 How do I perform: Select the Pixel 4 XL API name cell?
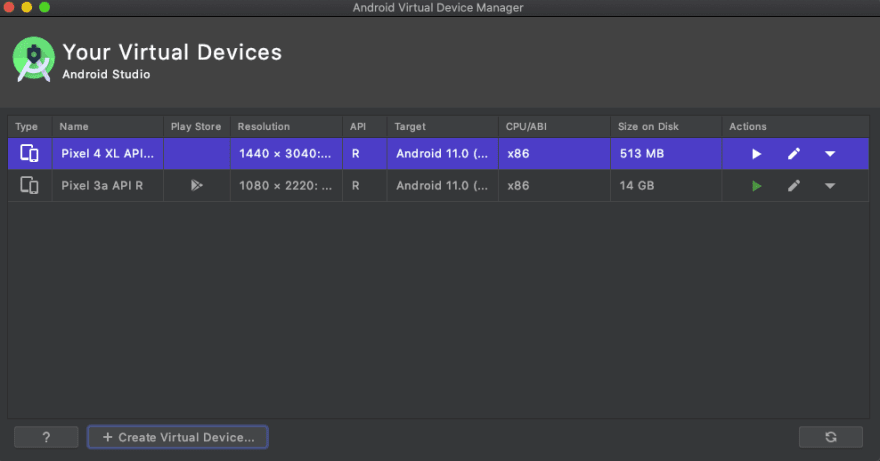click(x=107, y=153)
